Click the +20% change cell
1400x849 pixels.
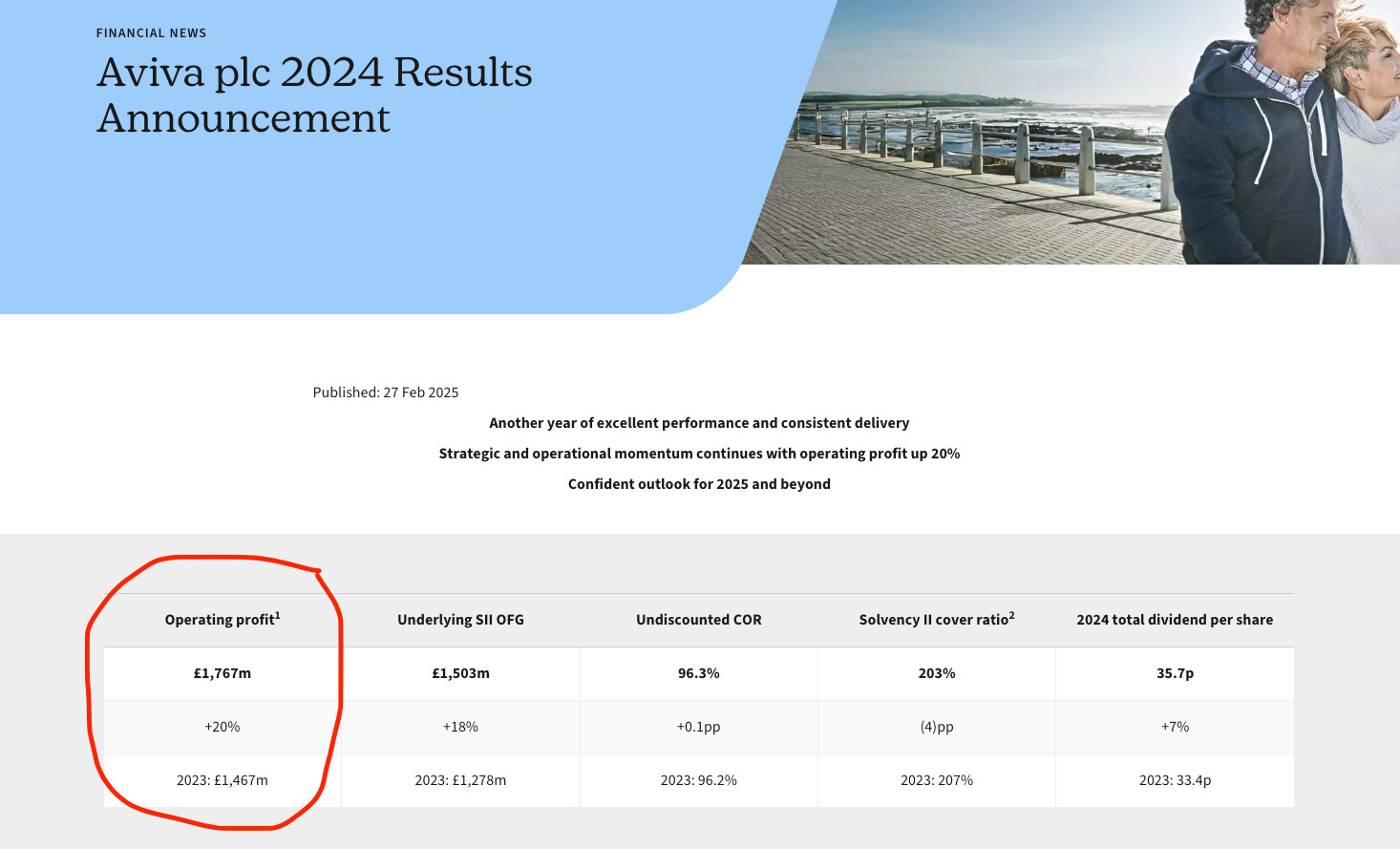pos(223,727)
